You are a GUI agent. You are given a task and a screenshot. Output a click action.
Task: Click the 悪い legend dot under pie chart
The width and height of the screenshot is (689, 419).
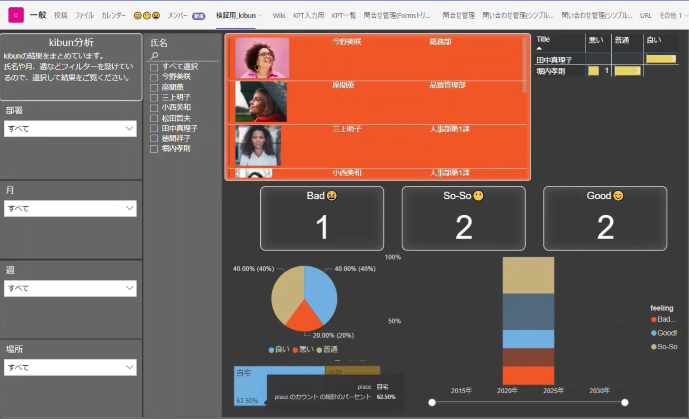point(296,349)
